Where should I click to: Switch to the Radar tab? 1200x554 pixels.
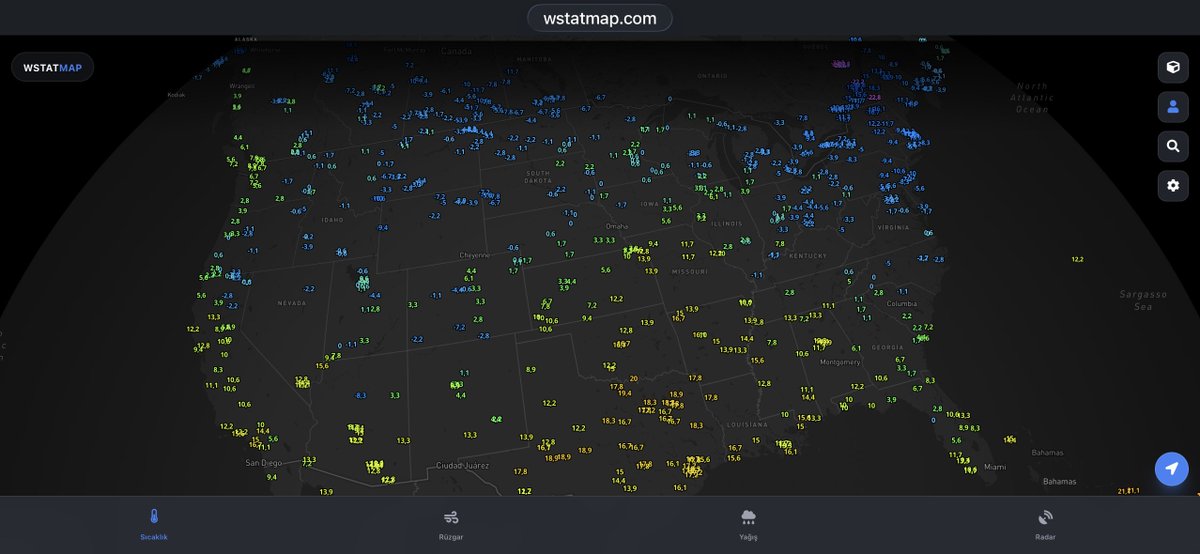point(1045,524)
